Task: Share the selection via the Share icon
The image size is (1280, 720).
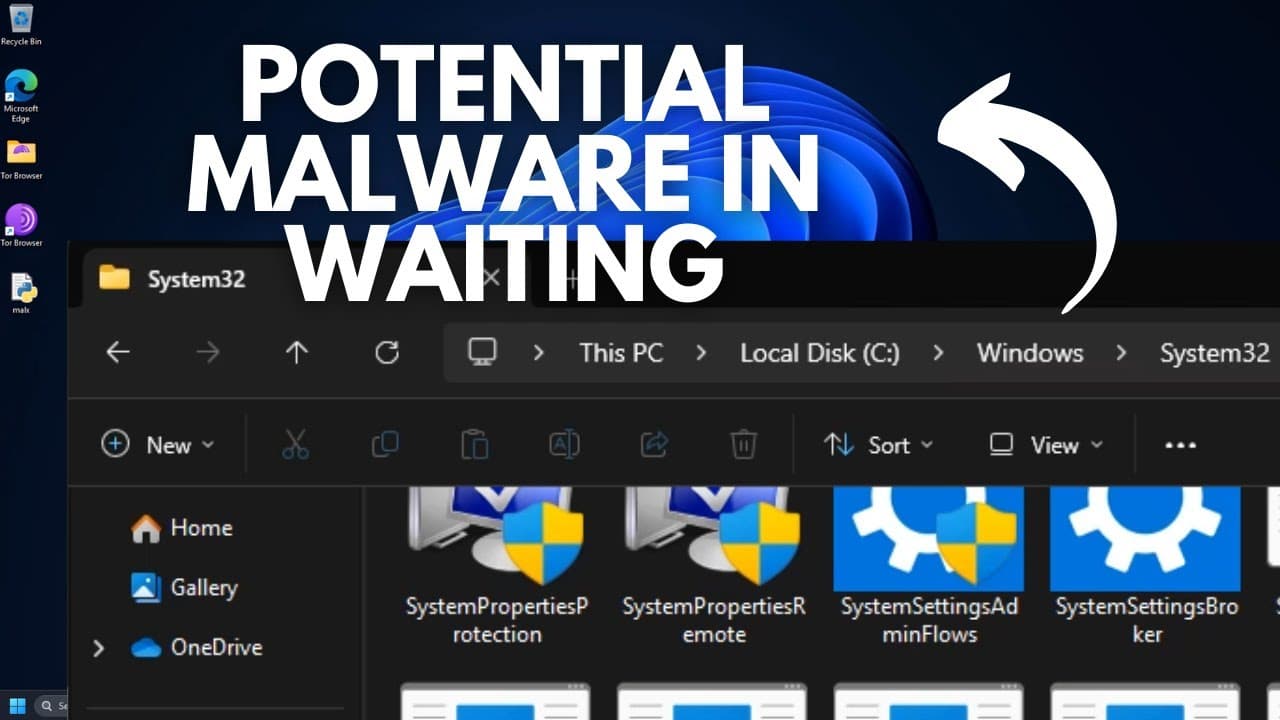Action: pyautogui.click(x=653, y=445)
